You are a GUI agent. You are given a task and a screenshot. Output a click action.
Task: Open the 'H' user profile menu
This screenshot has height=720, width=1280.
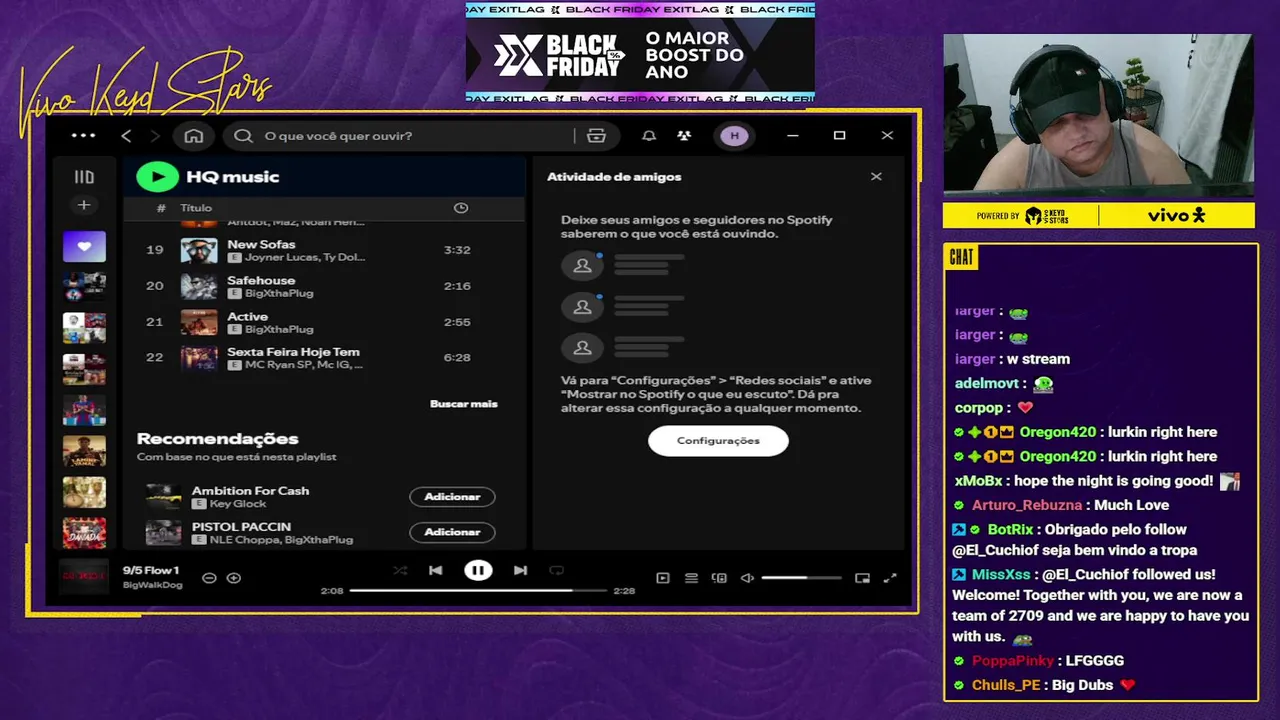734,136
